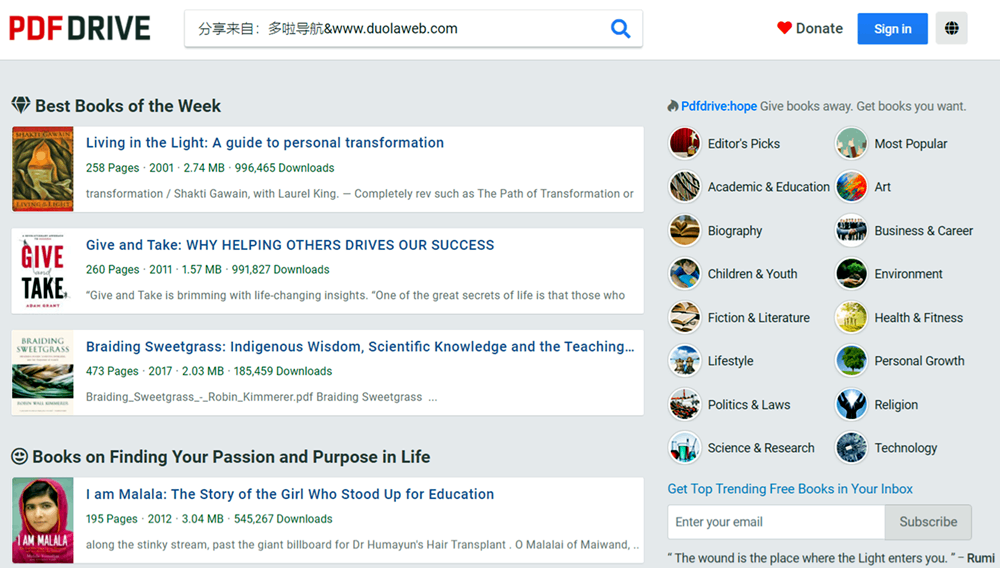This screenshot has height=568, width=1000.
Task: Click the Science & Research category icon
Action: (684, 448)
